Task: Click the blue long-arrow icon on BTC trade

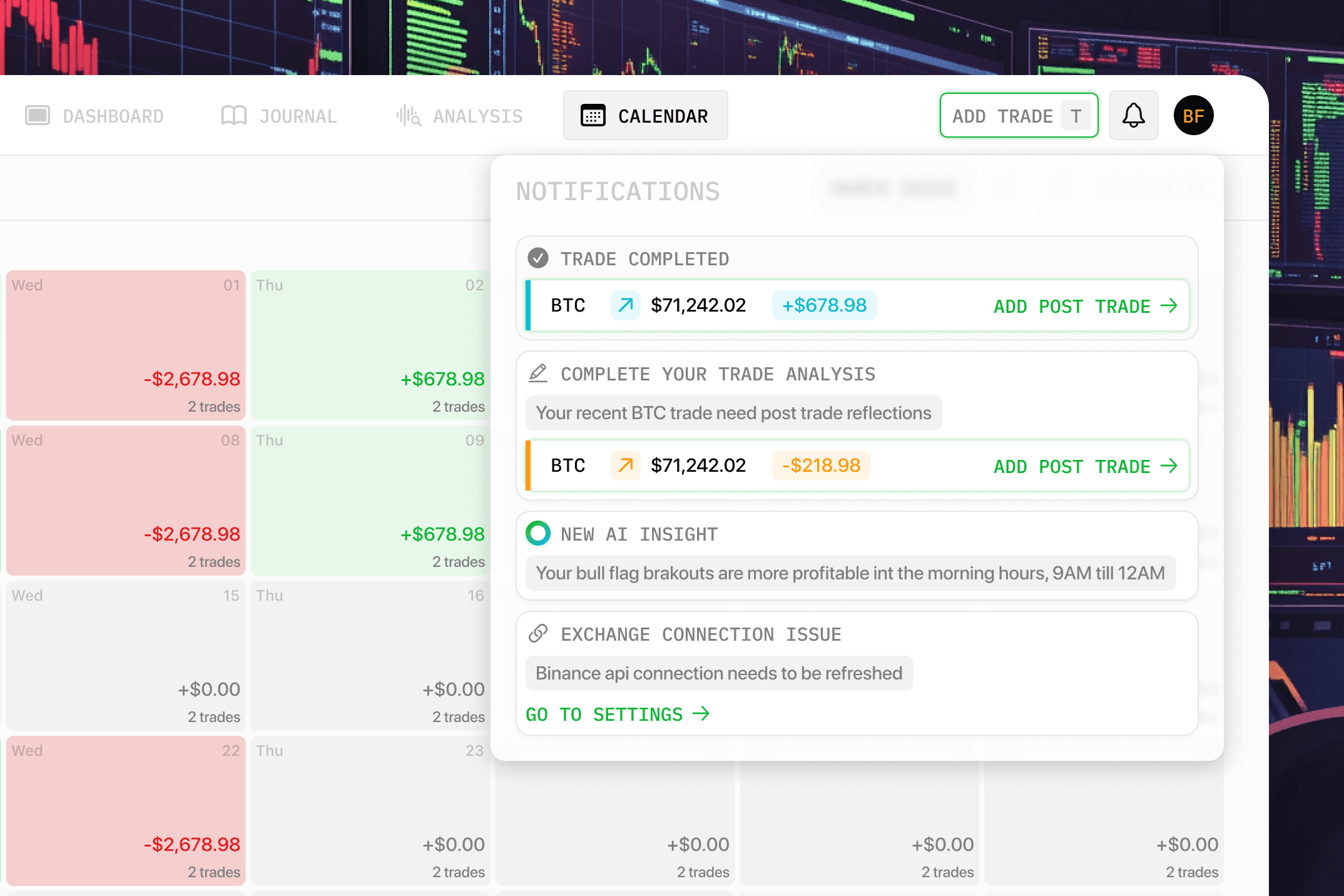Action: point(625,305)
